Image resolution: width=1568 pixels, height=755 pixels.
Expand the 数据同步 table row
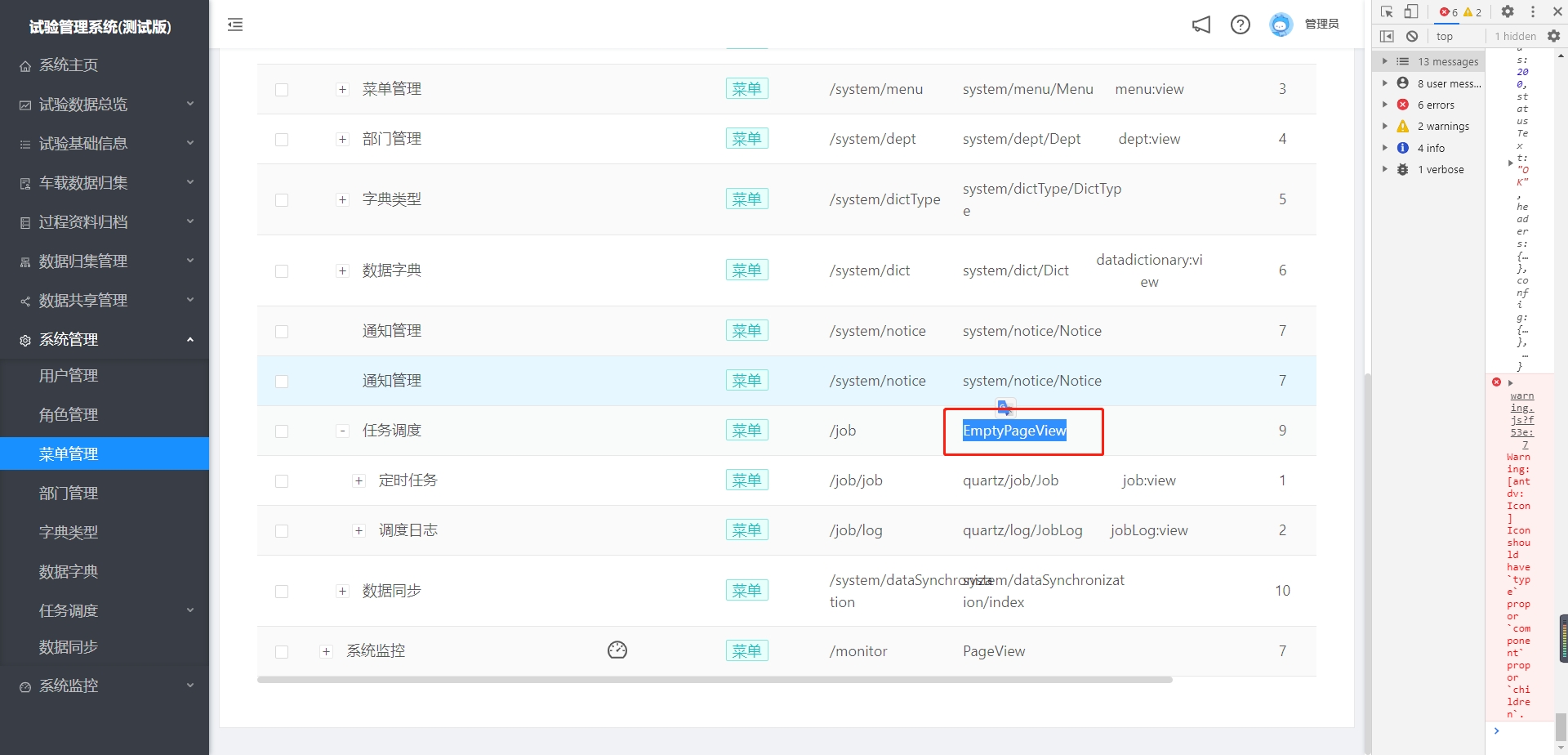coord(343,592)
